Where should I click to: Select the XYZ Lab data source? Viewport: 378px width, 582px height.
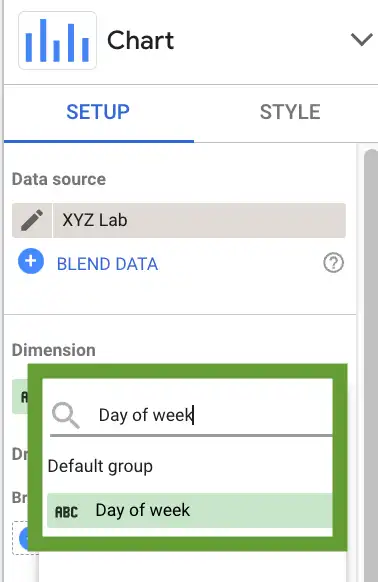pos(199,220)
